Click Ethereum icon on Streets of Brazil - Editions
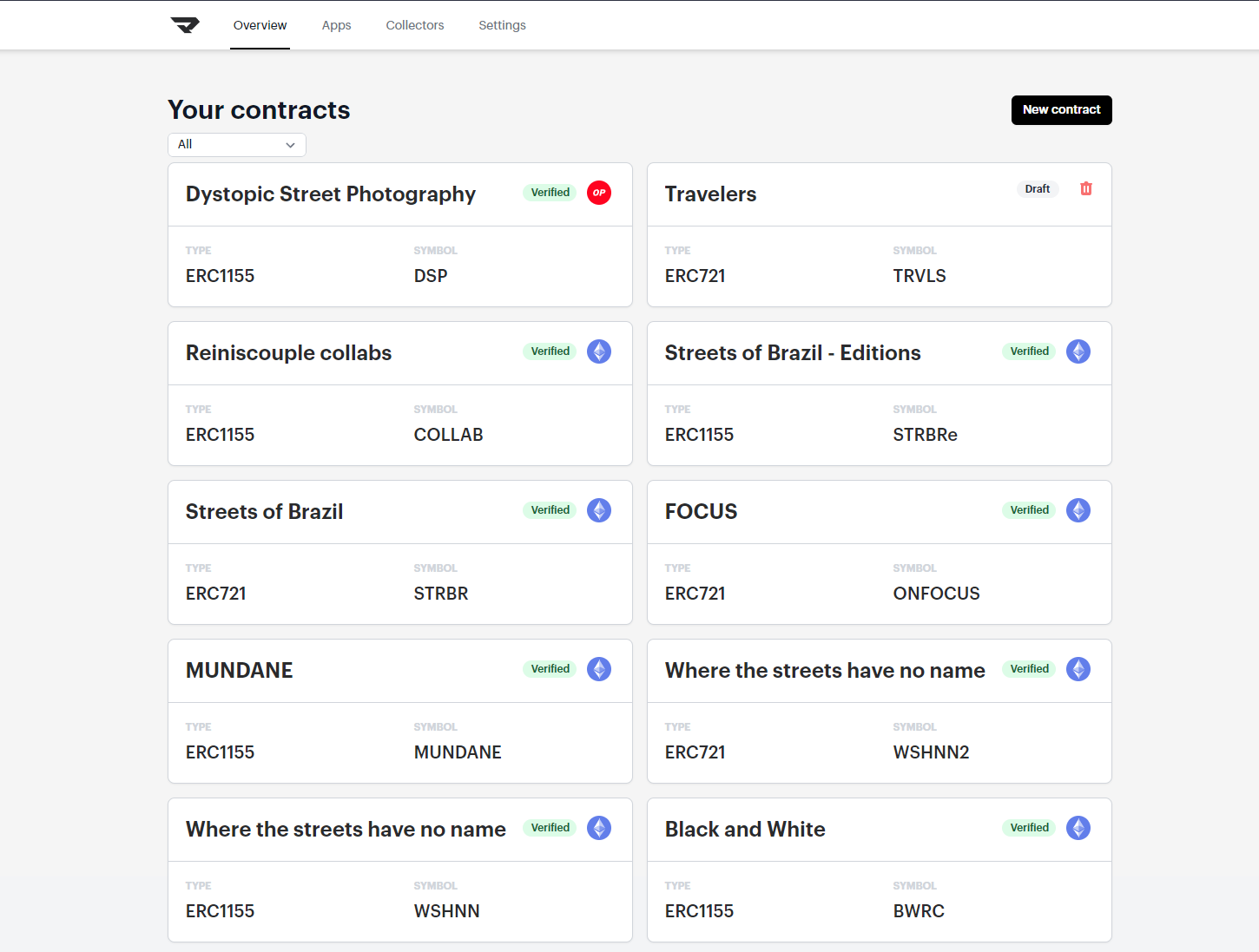1259x952 pixels. [x=1078, y=351]
